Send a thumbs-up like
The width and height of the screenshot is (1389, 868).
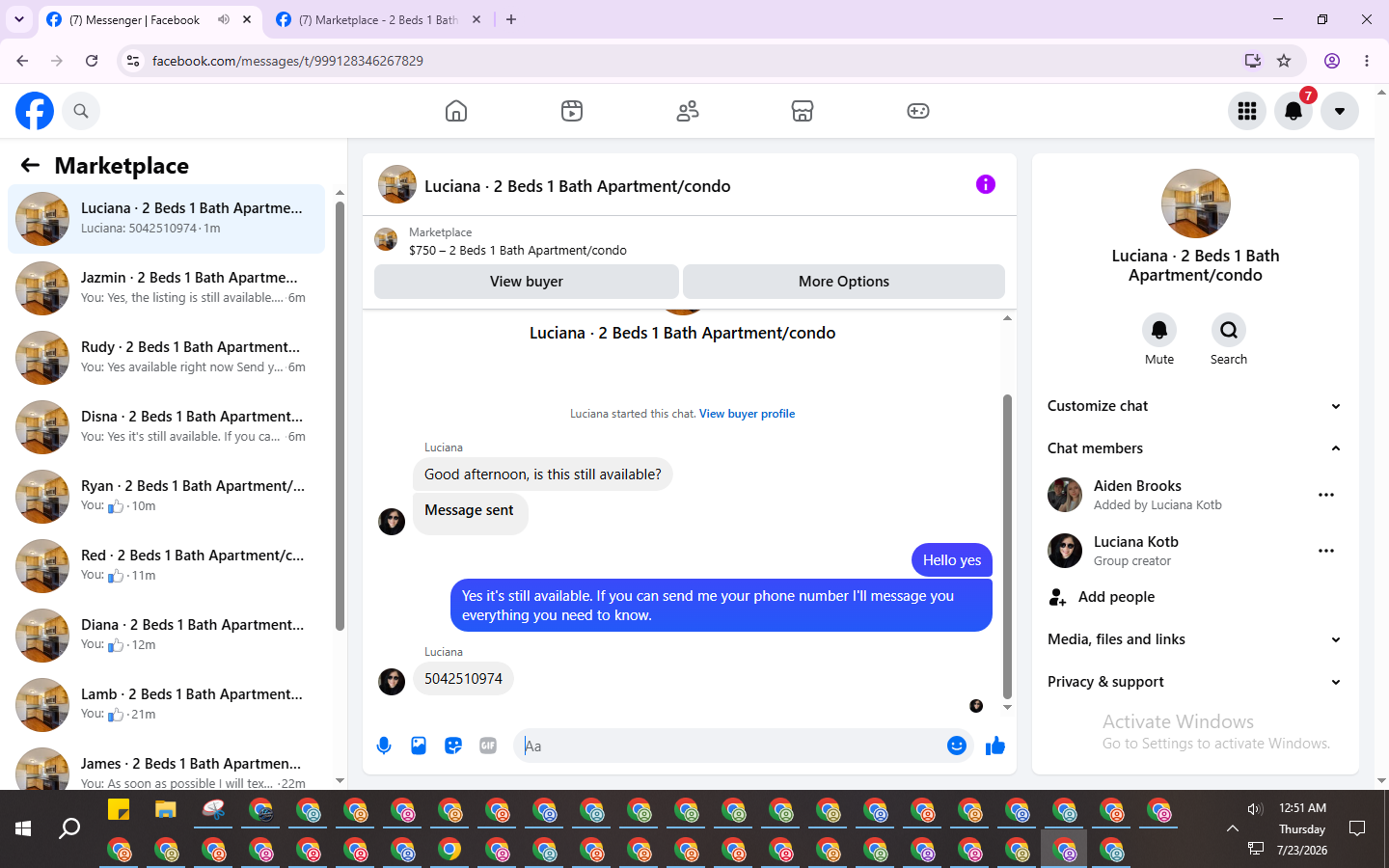[x=995, y=746]
